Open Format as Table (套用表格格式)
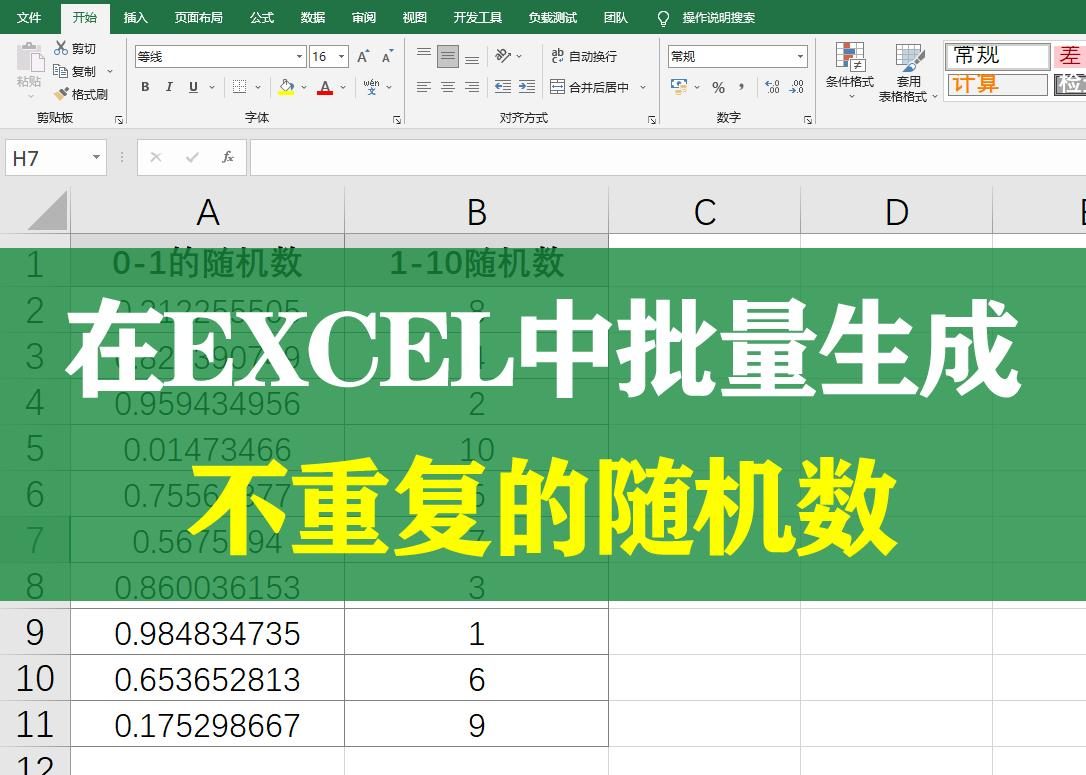 [x=907, y=72]
